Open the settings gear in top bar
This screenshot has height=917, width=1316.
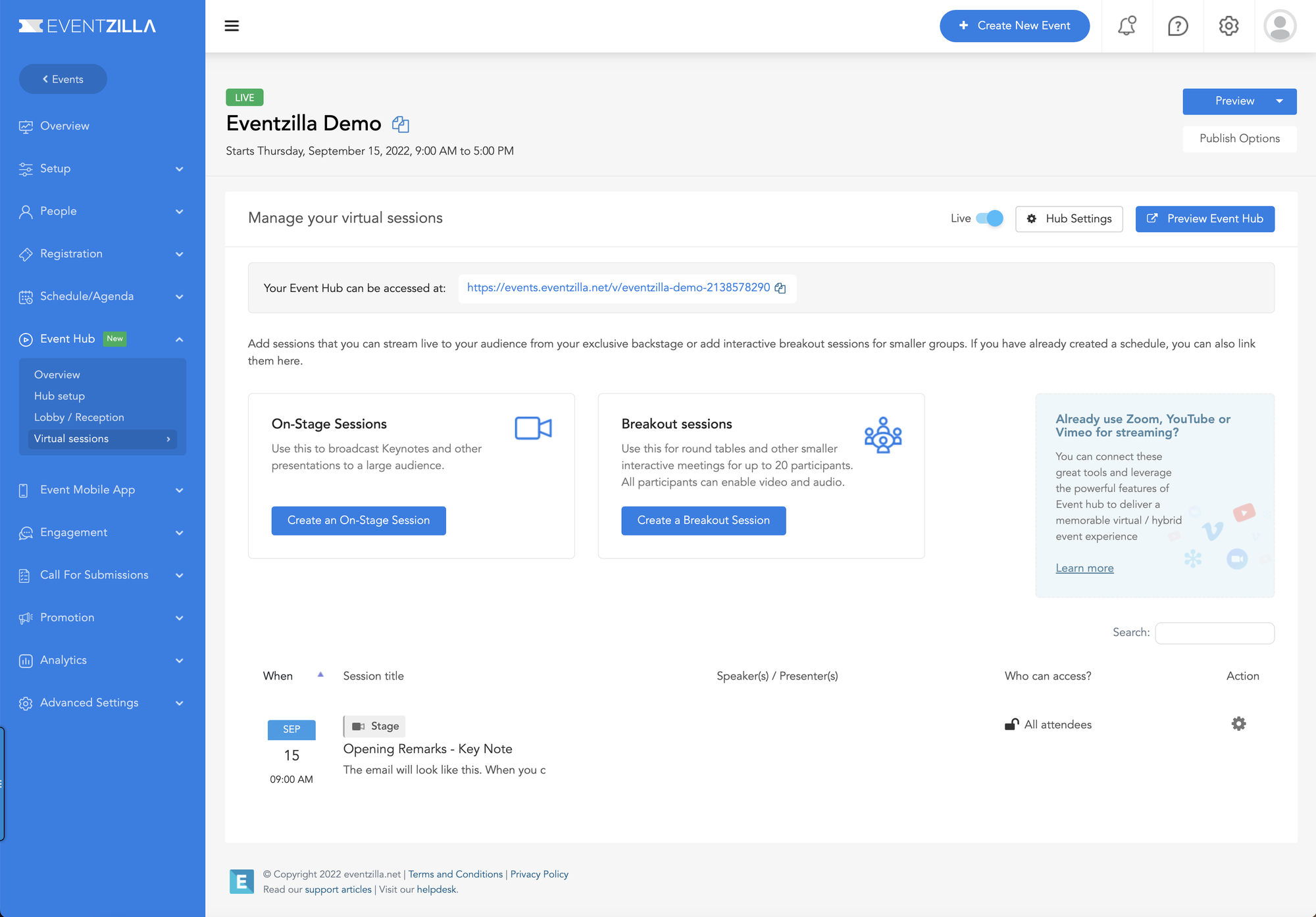click(x=1228, y=26)
